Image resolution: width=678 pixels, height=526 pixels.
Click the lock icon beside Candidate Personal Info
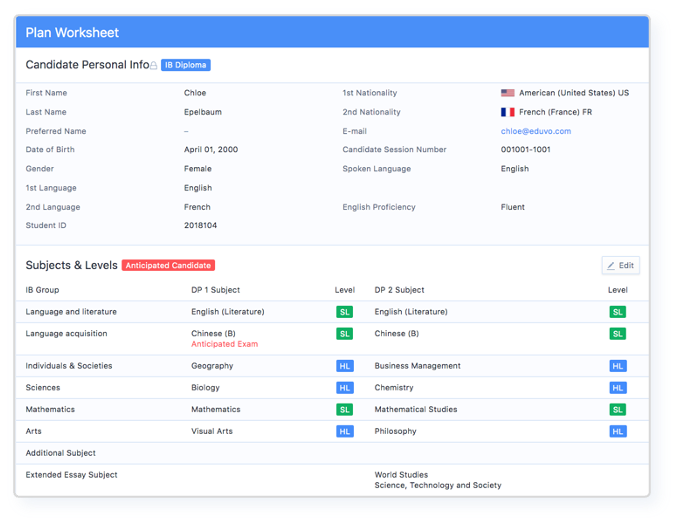pos(154,65)
